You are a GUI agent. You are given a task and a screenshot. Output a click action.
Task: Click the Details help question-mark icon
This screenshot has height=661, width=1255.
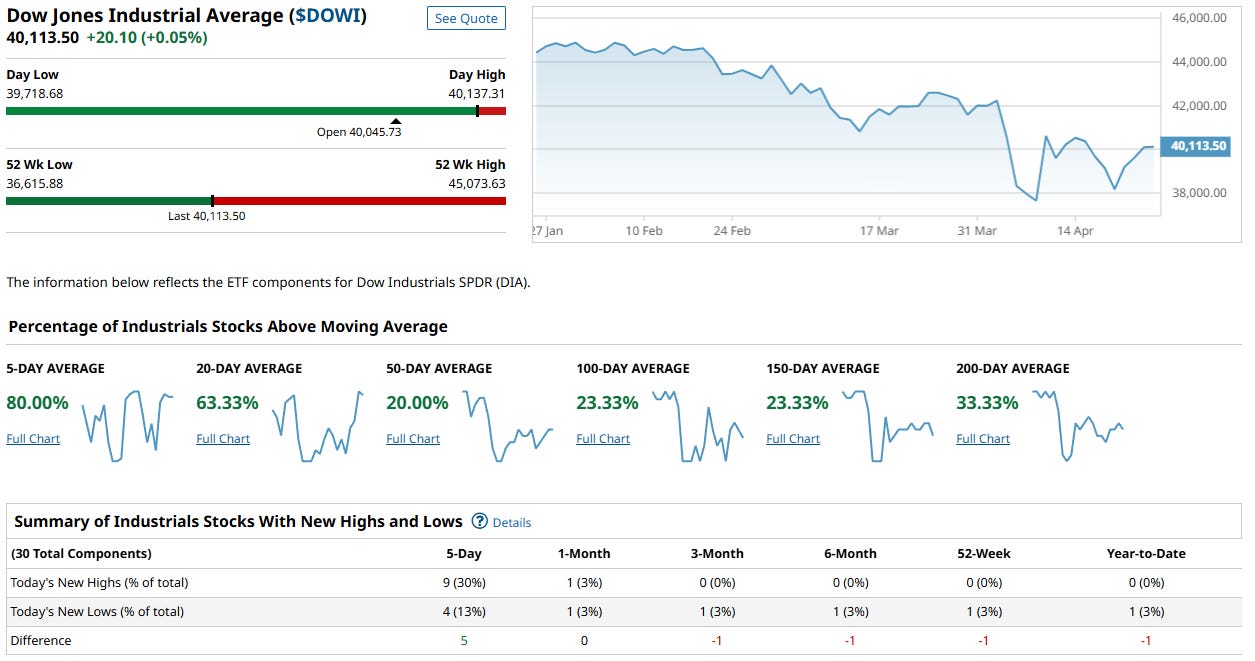coord(479,521)
